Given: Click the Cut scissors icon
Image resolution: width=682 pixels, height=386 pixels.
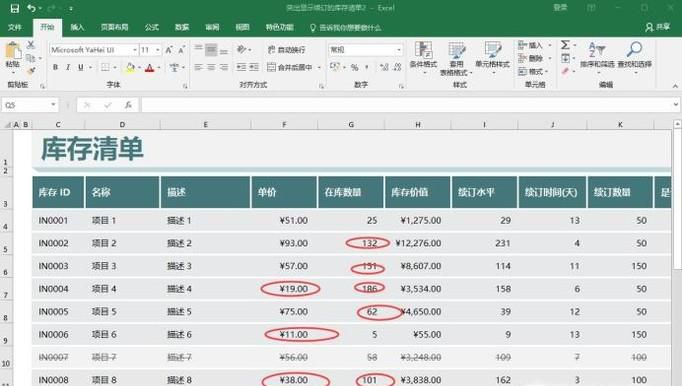Looking at the screenshot, I should 30,45.
